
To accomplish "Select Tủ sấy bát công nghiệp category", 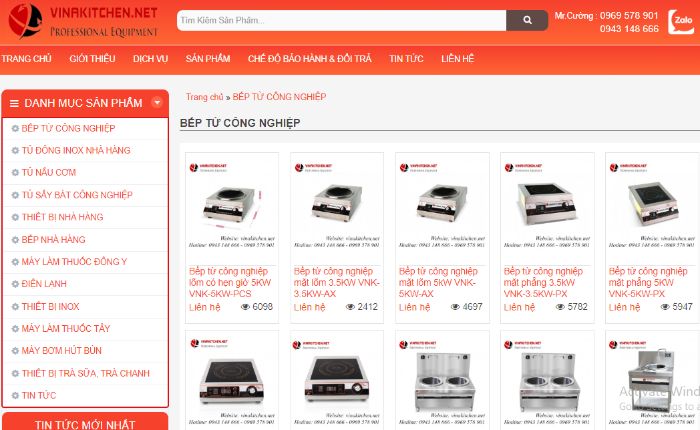I will [77, 195].
